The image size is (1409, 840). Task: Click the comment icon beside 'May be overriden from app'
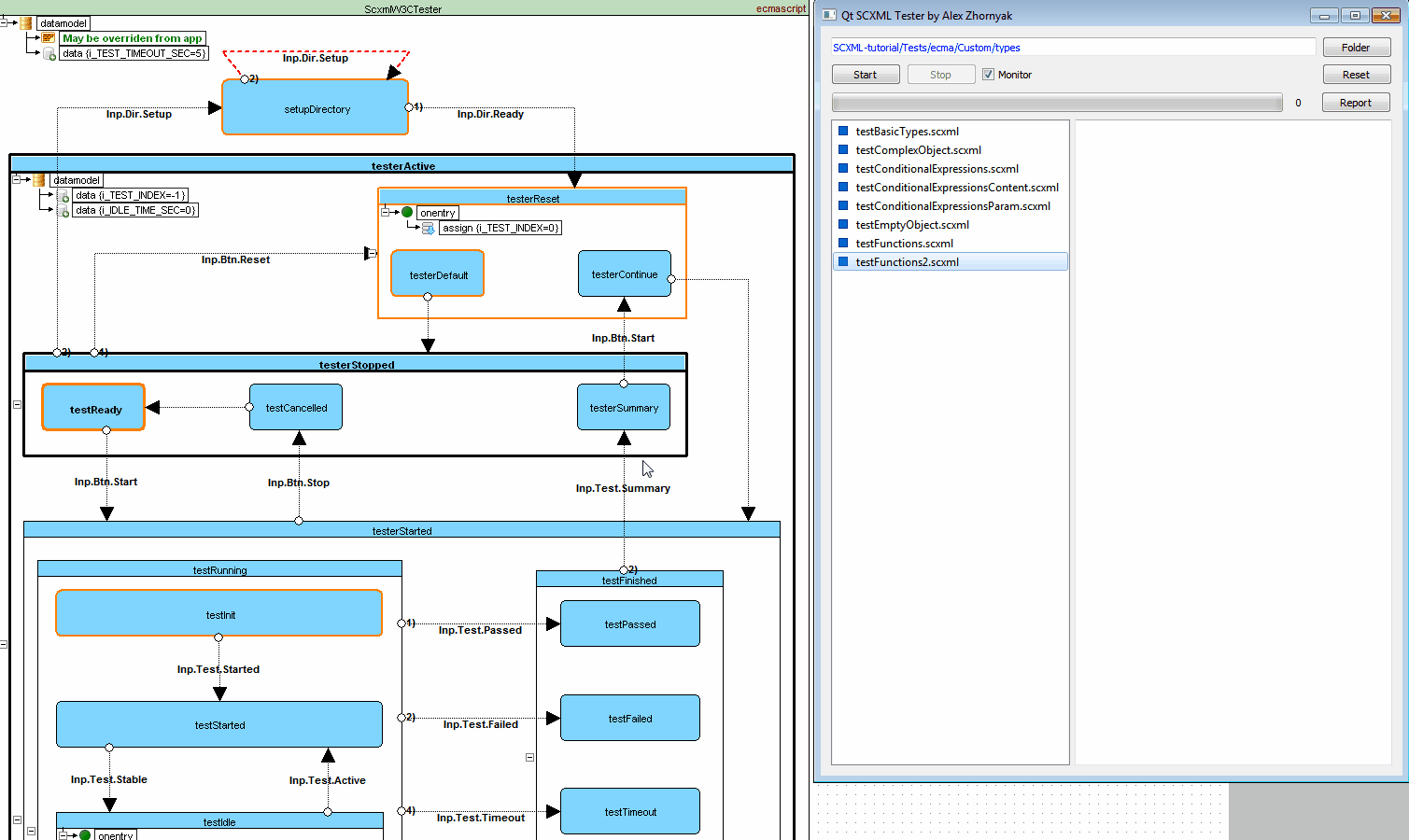(x=49, y=38)
